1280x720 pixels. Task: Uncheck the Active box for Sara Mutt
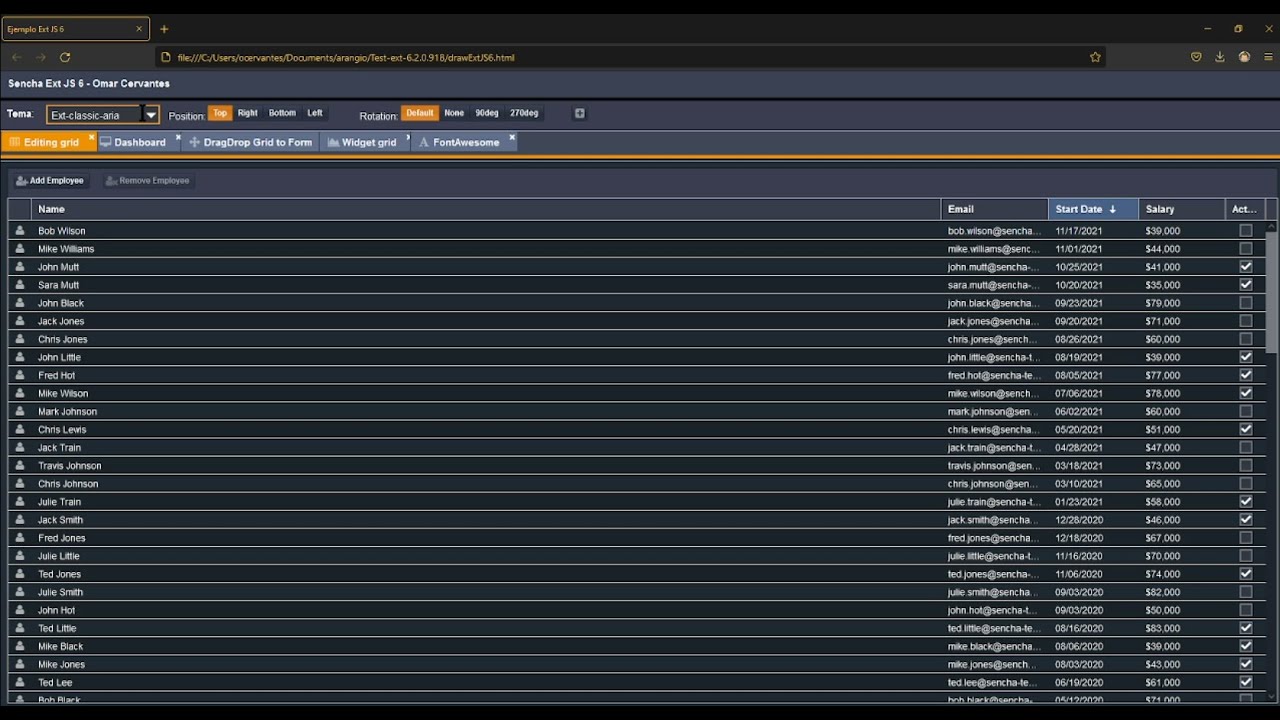pos(1245,285)
